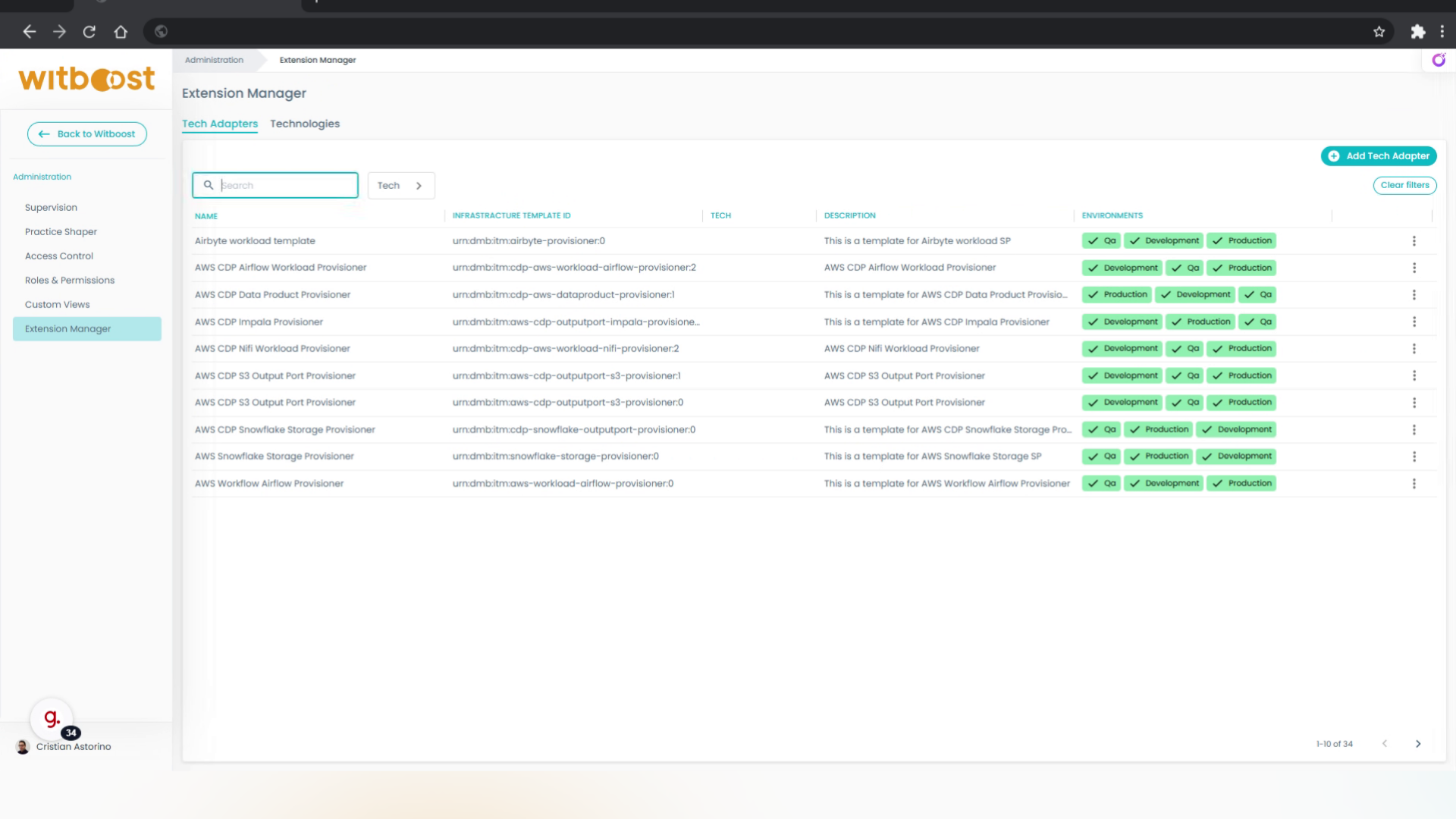
Task: Click Cristian Astorino user name
Action: [x=74, y=747]
